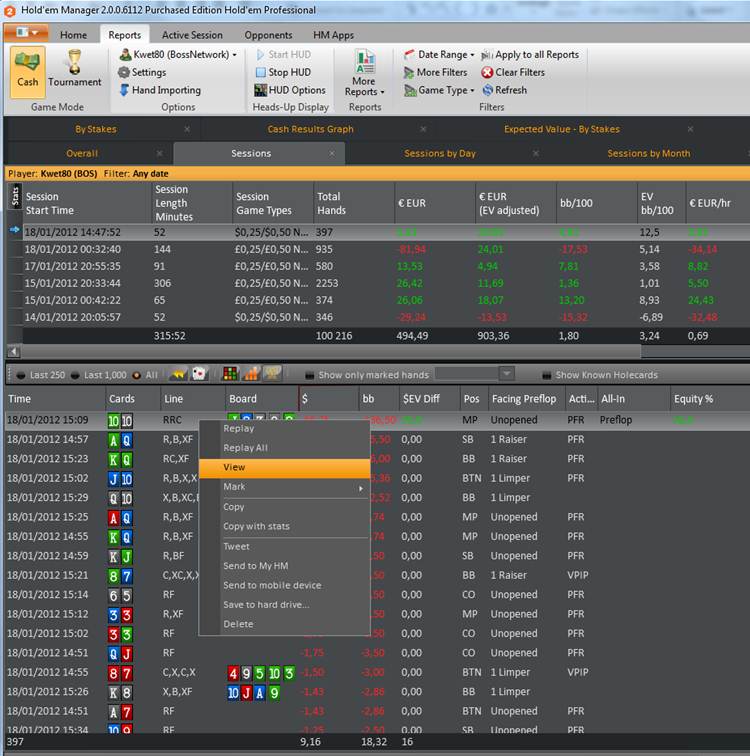Viewport: 750px width, 756px height.
Task: Open HUD Options
Action: [x=290, y=90]
